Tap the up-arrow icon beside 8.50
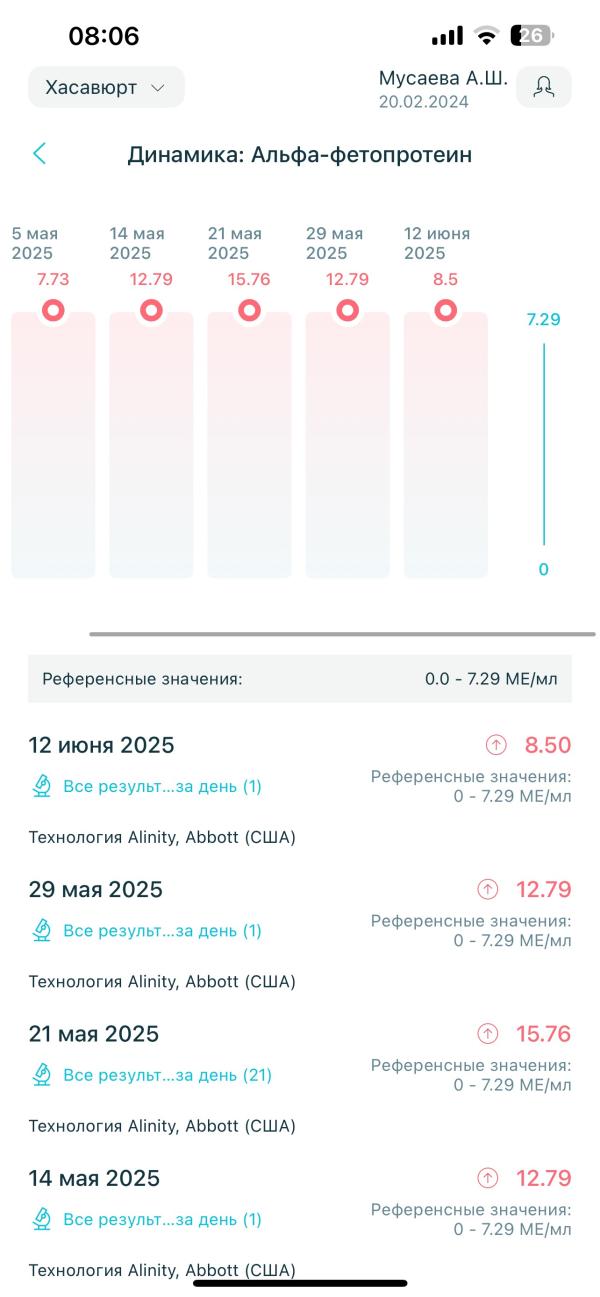The height and width of the screenshot is (1297, 600). (496, 745)
